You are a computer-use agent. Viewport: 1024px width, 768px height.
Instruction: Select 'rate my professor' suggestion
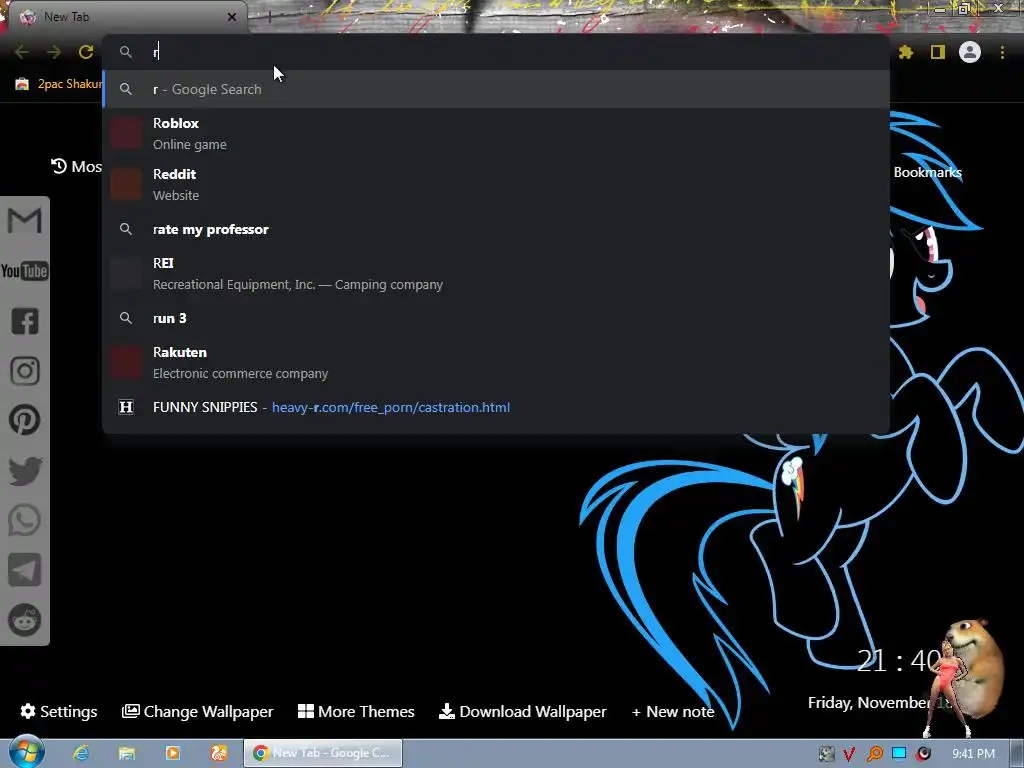point(496,229)
